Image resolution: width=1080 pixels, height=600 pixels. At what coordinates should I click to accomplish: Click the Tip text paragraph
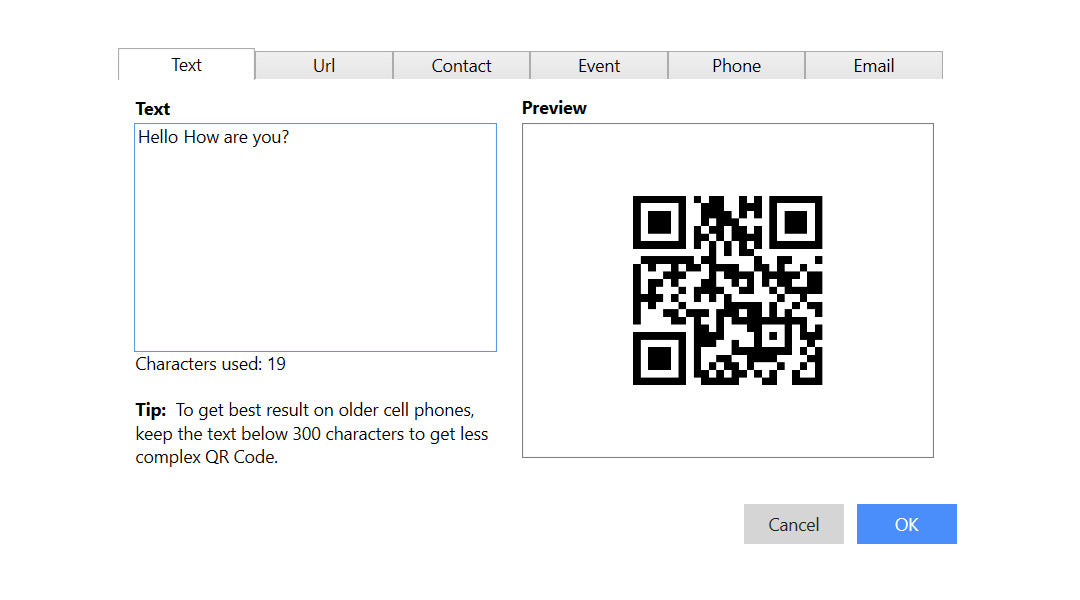pyautogui.click(x=310, y=433)
